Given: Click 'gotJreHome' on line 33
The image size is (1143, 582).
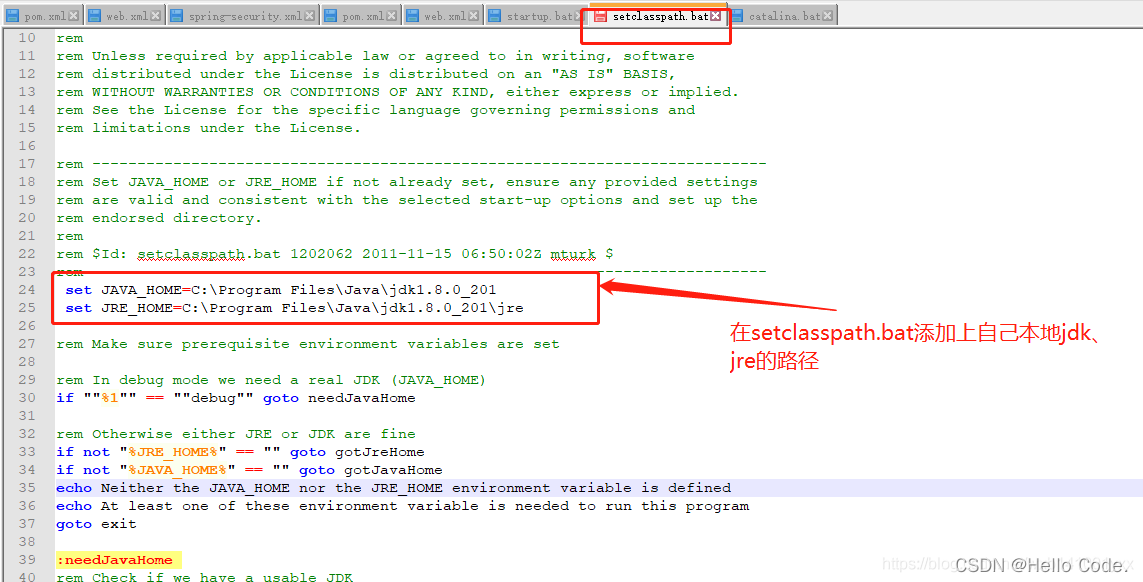Looking at the screenshot, I should (380, 452).
